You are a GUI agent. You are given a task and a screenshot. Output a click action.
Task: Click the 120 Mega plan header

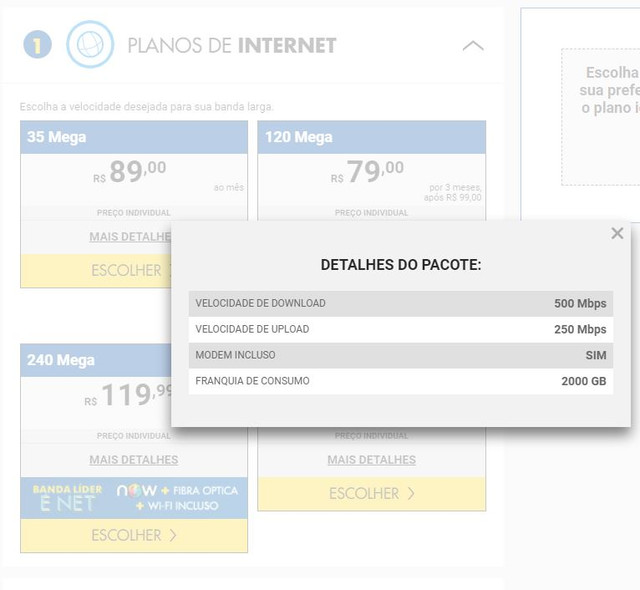(371, 137)
